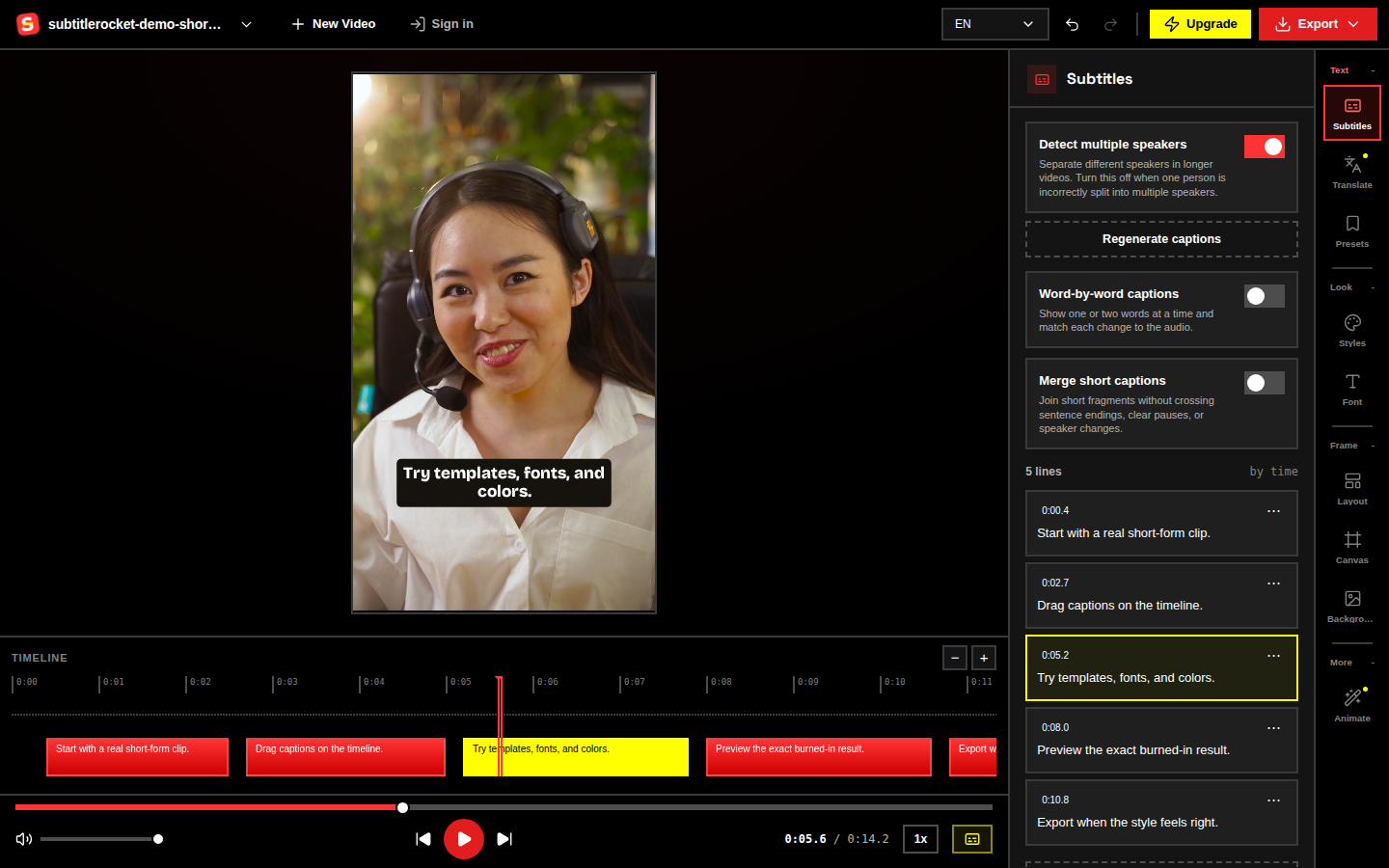Disable Detect multiple speakers toggle
The height and width of the screenshot is (868, 1389).
pos(1265,147)
